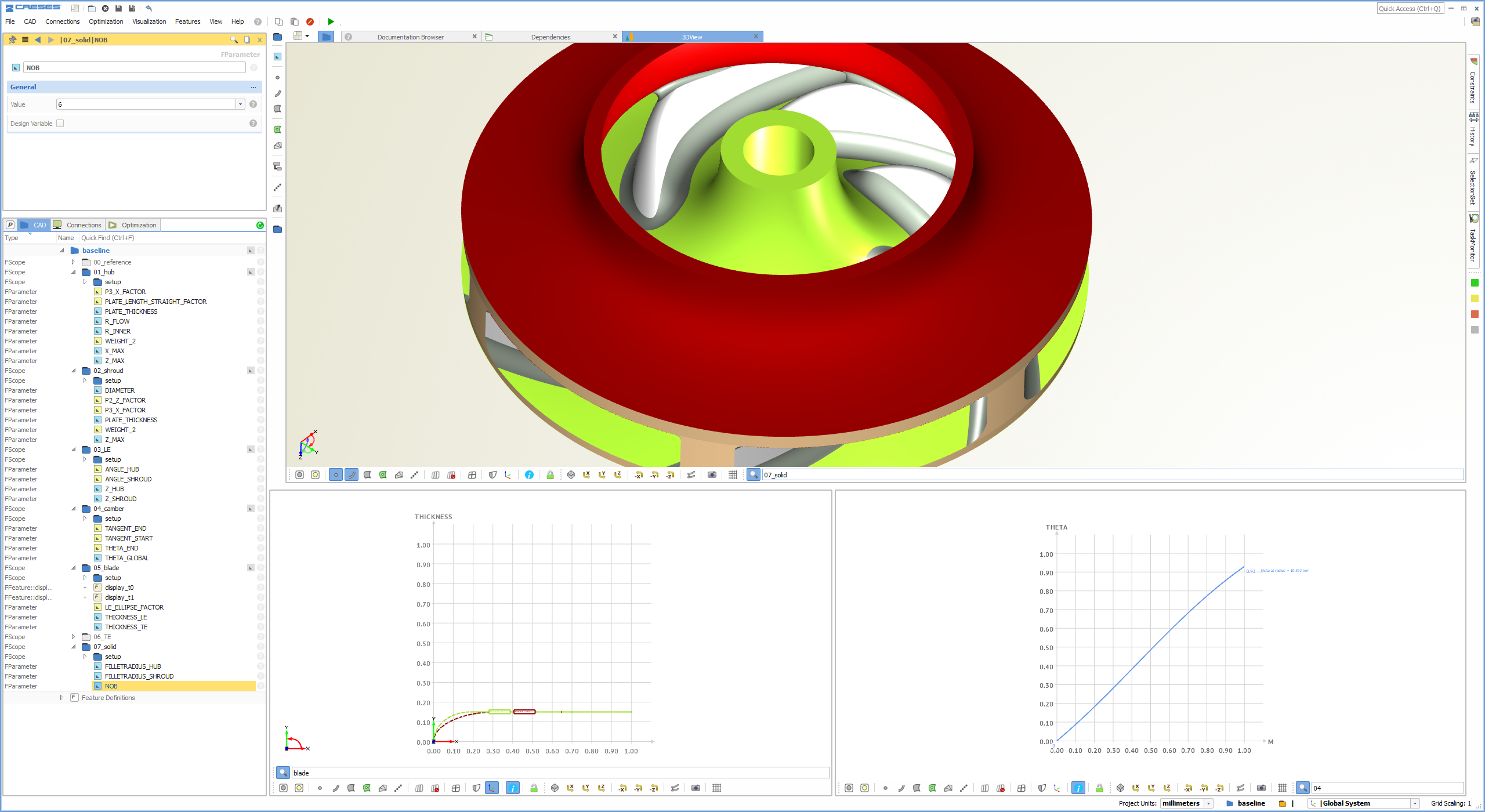Image resolution: width=1485 pixels, height=812 pixels.
Task: Click the magnifier filter icon beside 'blade' field
Action: coord(282,773)
